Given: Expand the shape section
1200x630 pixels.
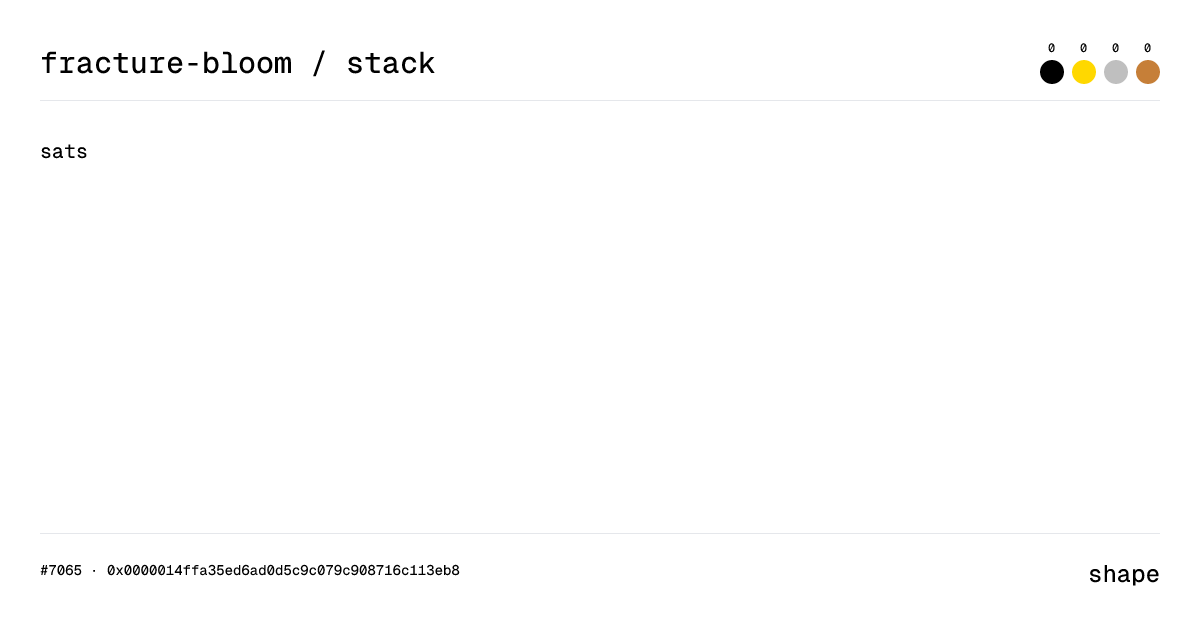Looking at the screenshot, I should (x=1124, y=575).
